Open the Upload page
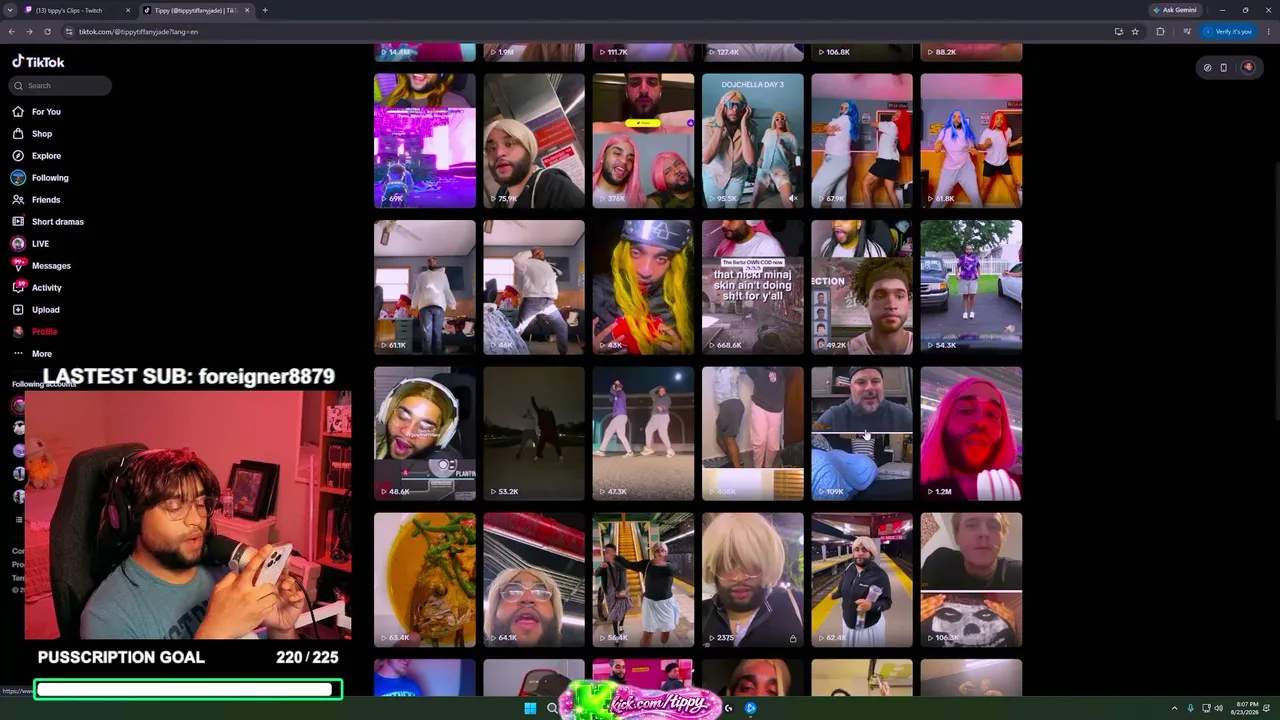Screen dimensions: 1280x720 [x=36, y=310]
